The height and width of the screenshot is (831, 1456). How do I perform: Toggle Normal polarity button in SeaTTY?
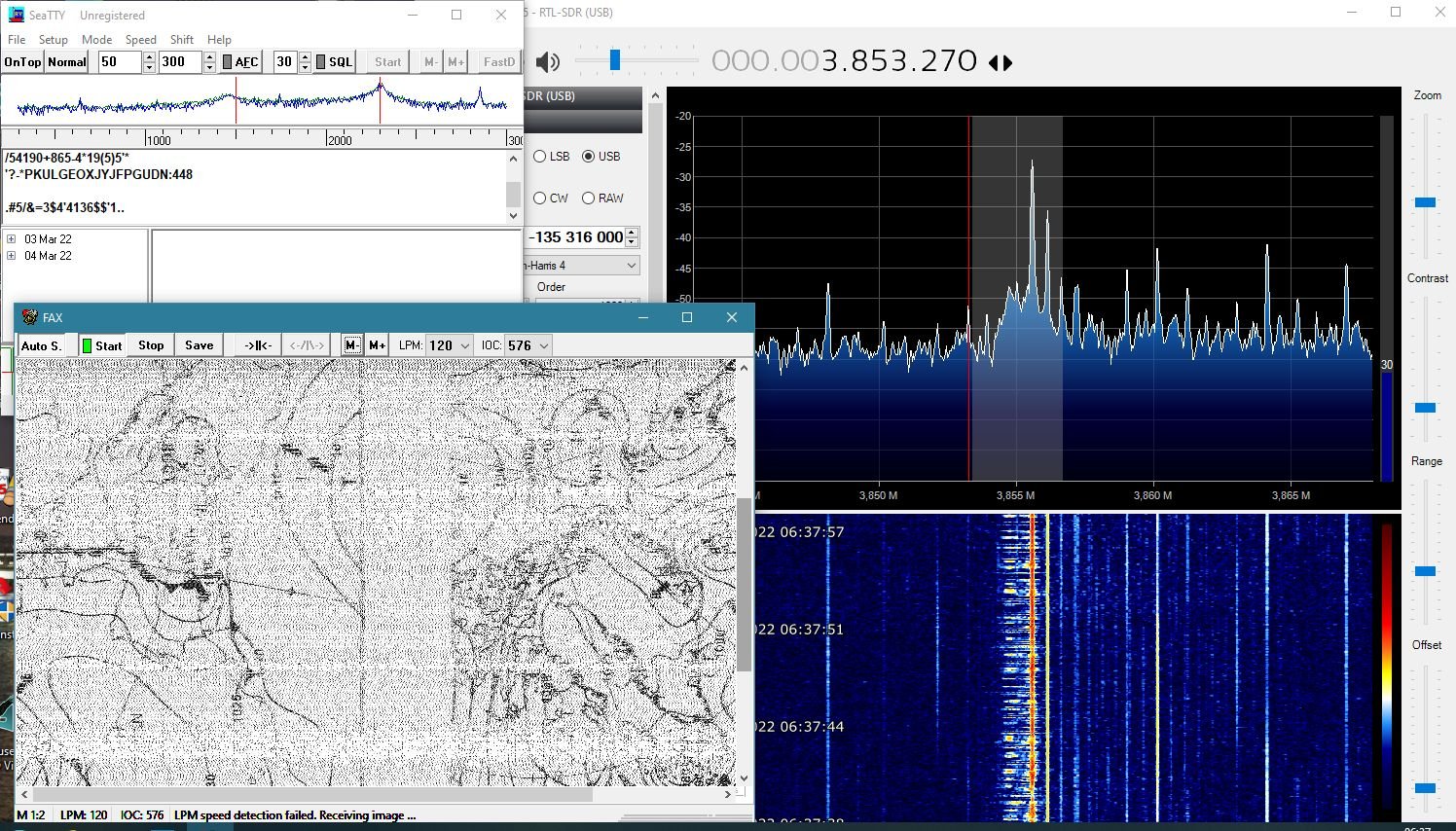(67, 61)
